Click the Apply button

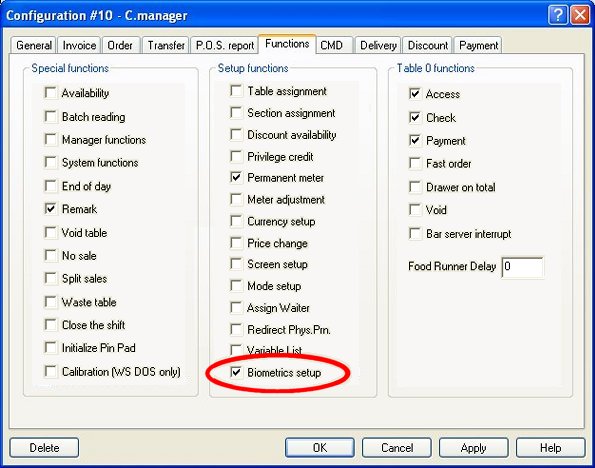click(473, 448)
